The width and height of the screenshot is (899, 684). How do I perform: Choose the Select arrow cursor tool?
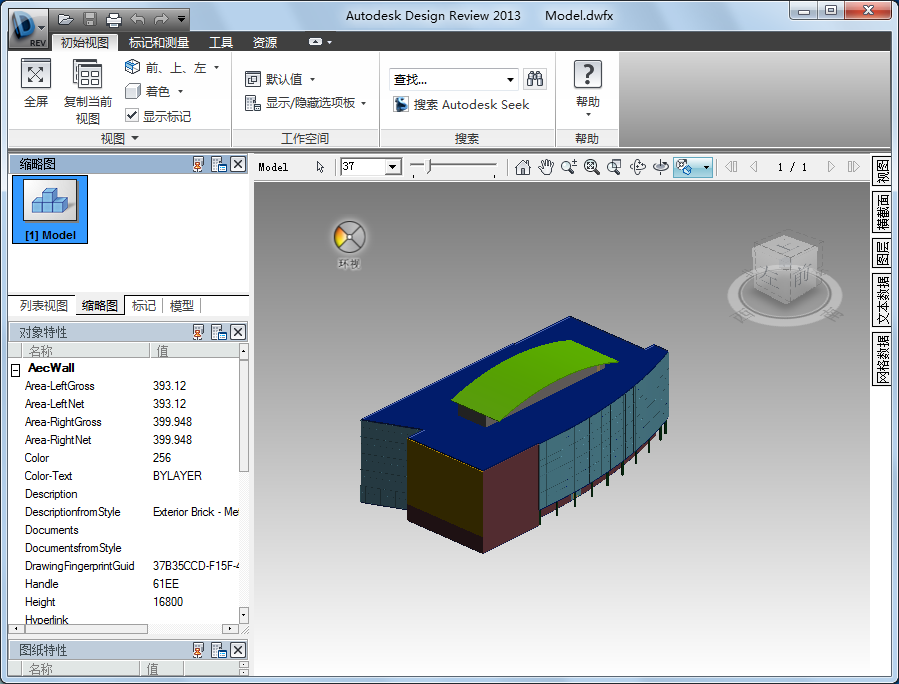tap(320, 167)
